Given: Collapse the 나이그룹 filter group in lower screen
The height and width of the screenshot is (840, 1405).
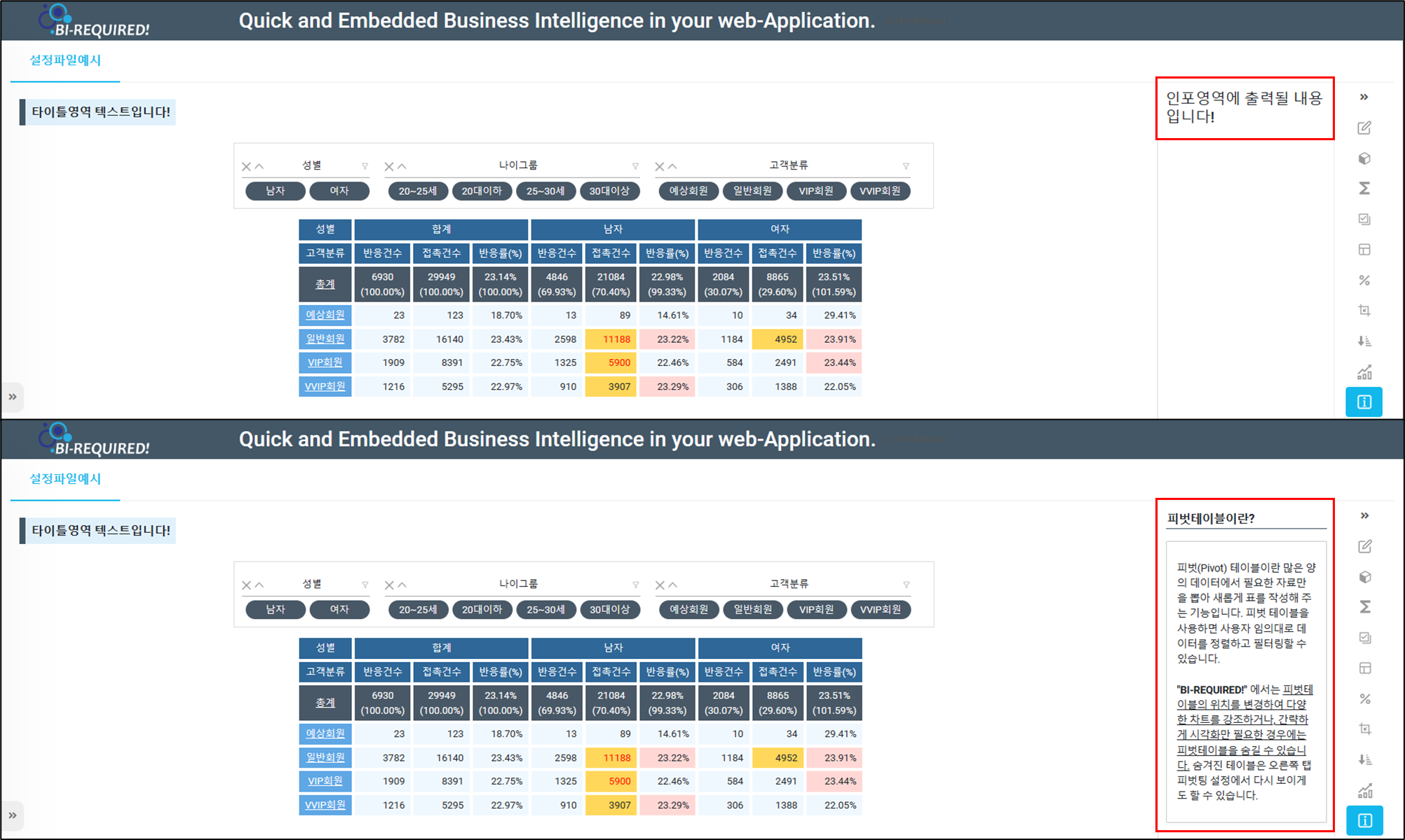Looking at the screenshot, I should (402, 585).
